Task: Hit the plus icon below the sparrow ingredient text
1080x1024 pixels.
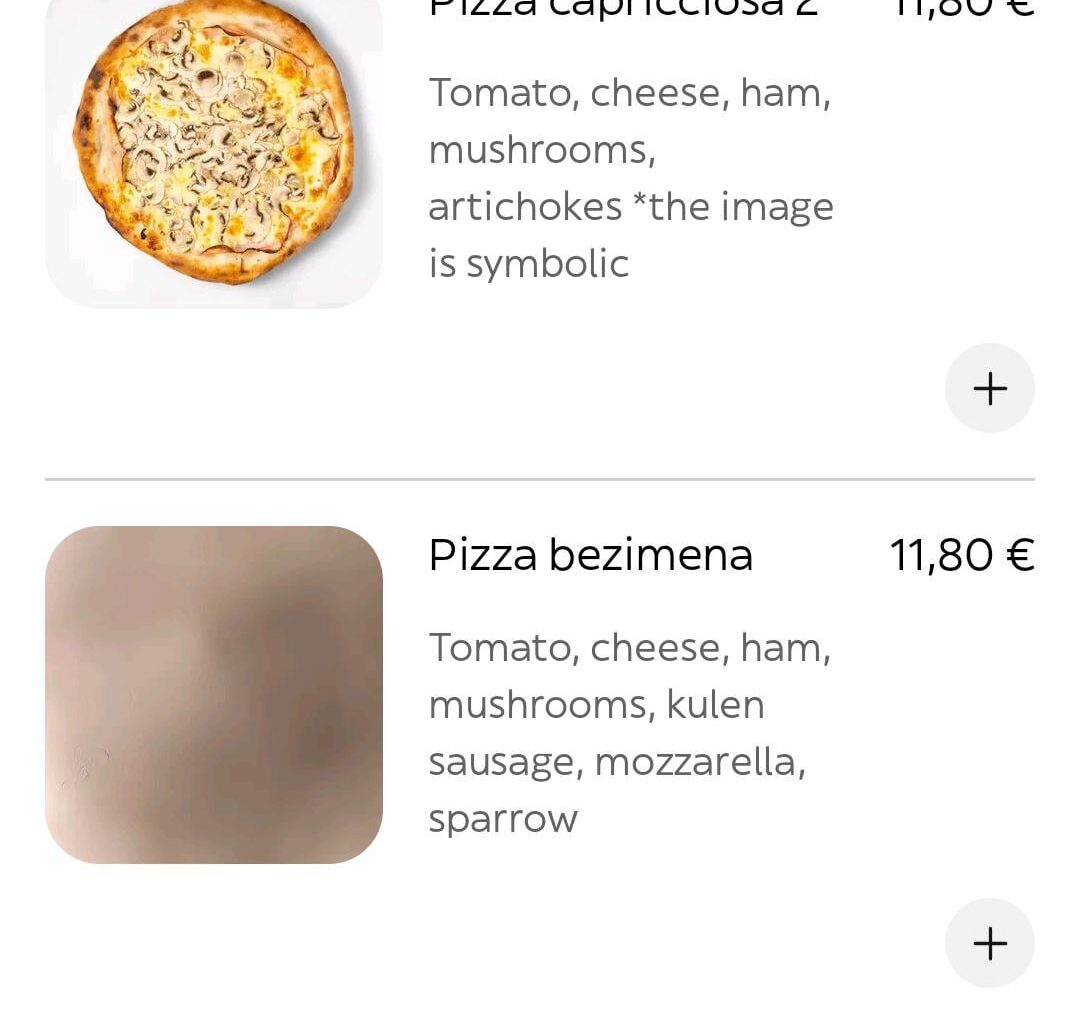Action: click(990, 943)
